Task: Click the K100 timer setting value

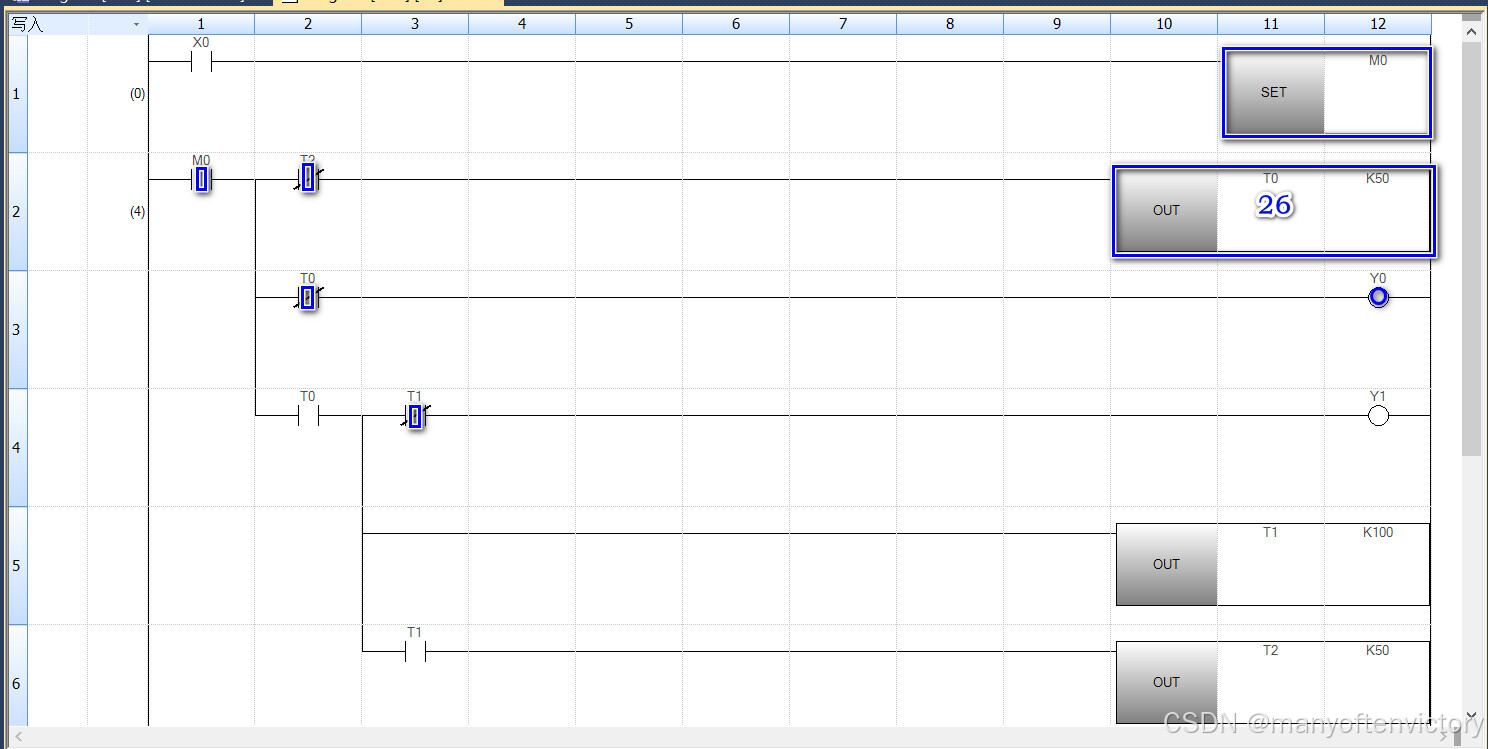Action: (x=1378, y=532)
